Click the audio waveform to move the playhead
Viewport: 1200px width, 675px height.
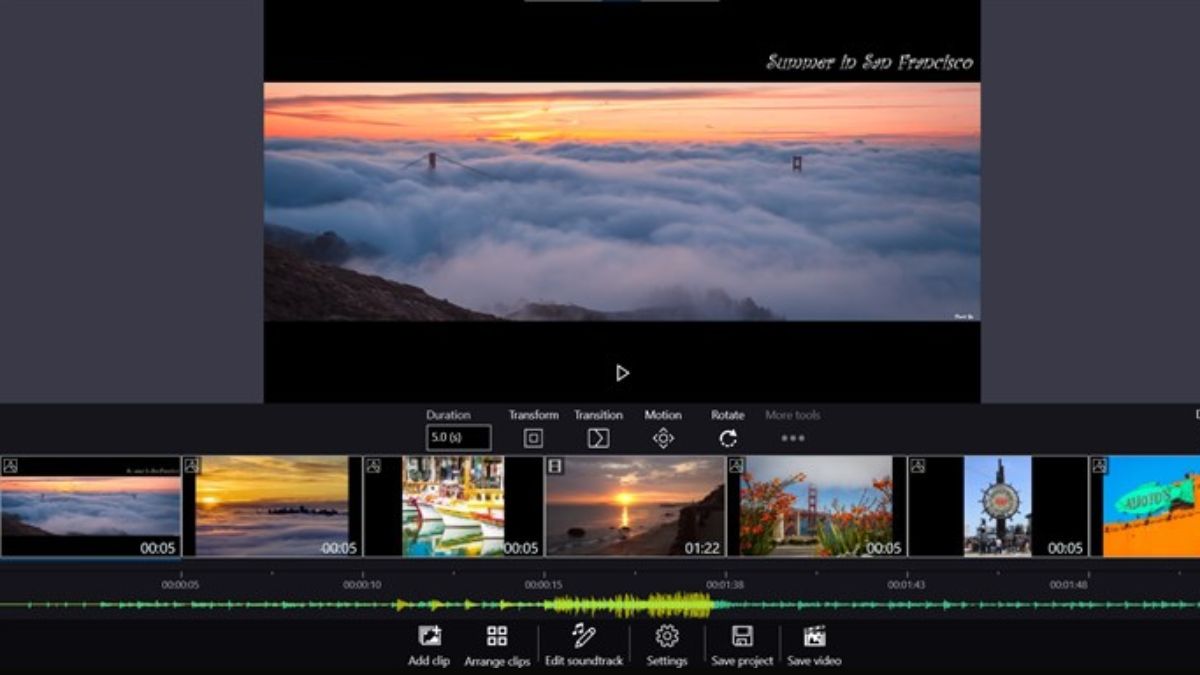pos(600,604)
